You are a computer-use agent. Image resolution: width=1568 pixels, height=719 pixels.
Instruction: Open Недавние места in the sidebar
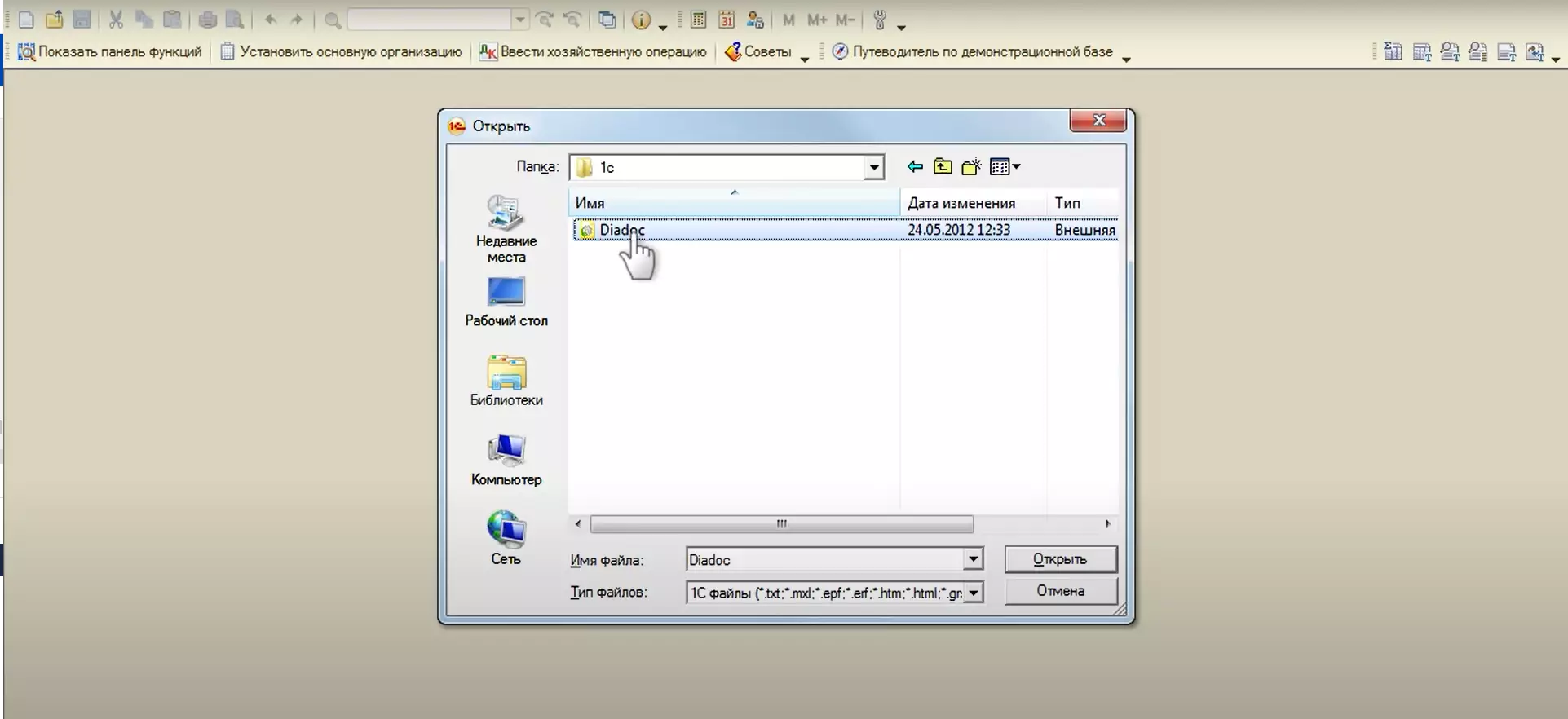506,230
